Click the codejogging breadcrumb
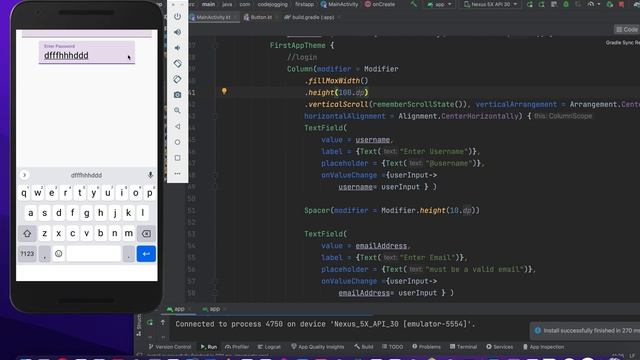Screen dimensions: 640x360 [273, 4]
